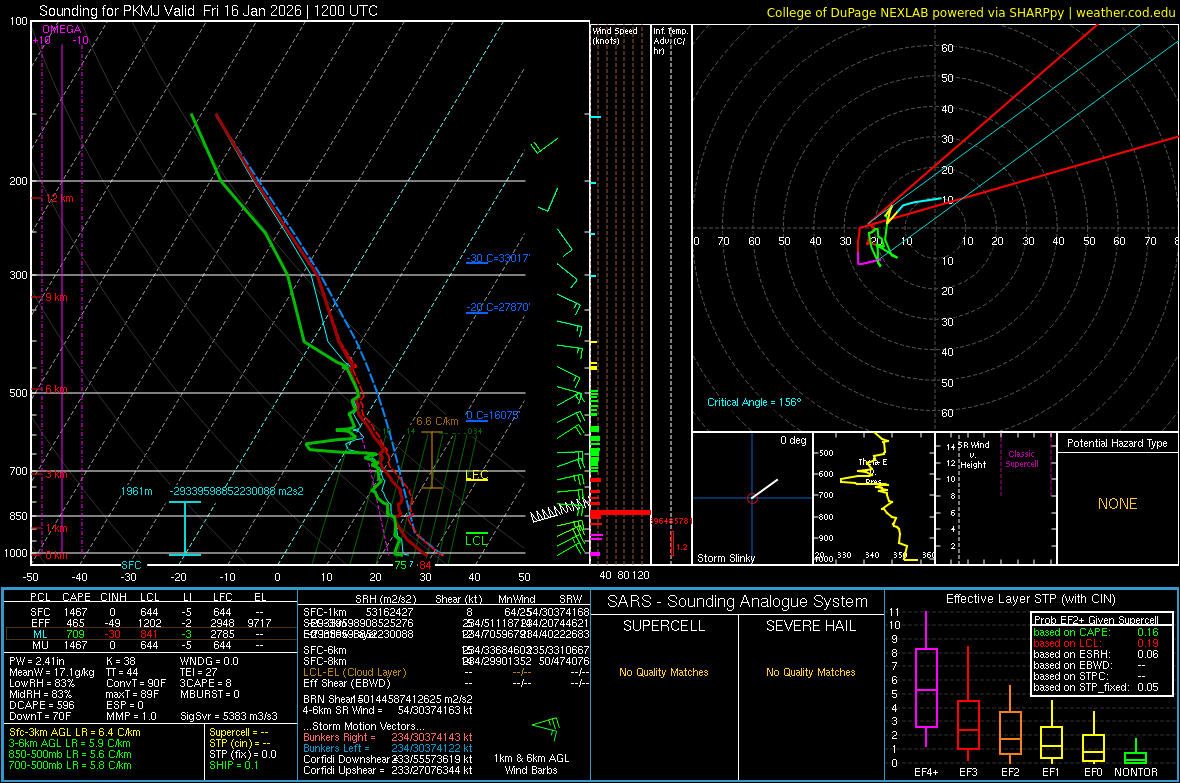This screenshot has height=783, width=1180.
Task: Click the STP (fix) = 0.0 value
Action: 243,754
